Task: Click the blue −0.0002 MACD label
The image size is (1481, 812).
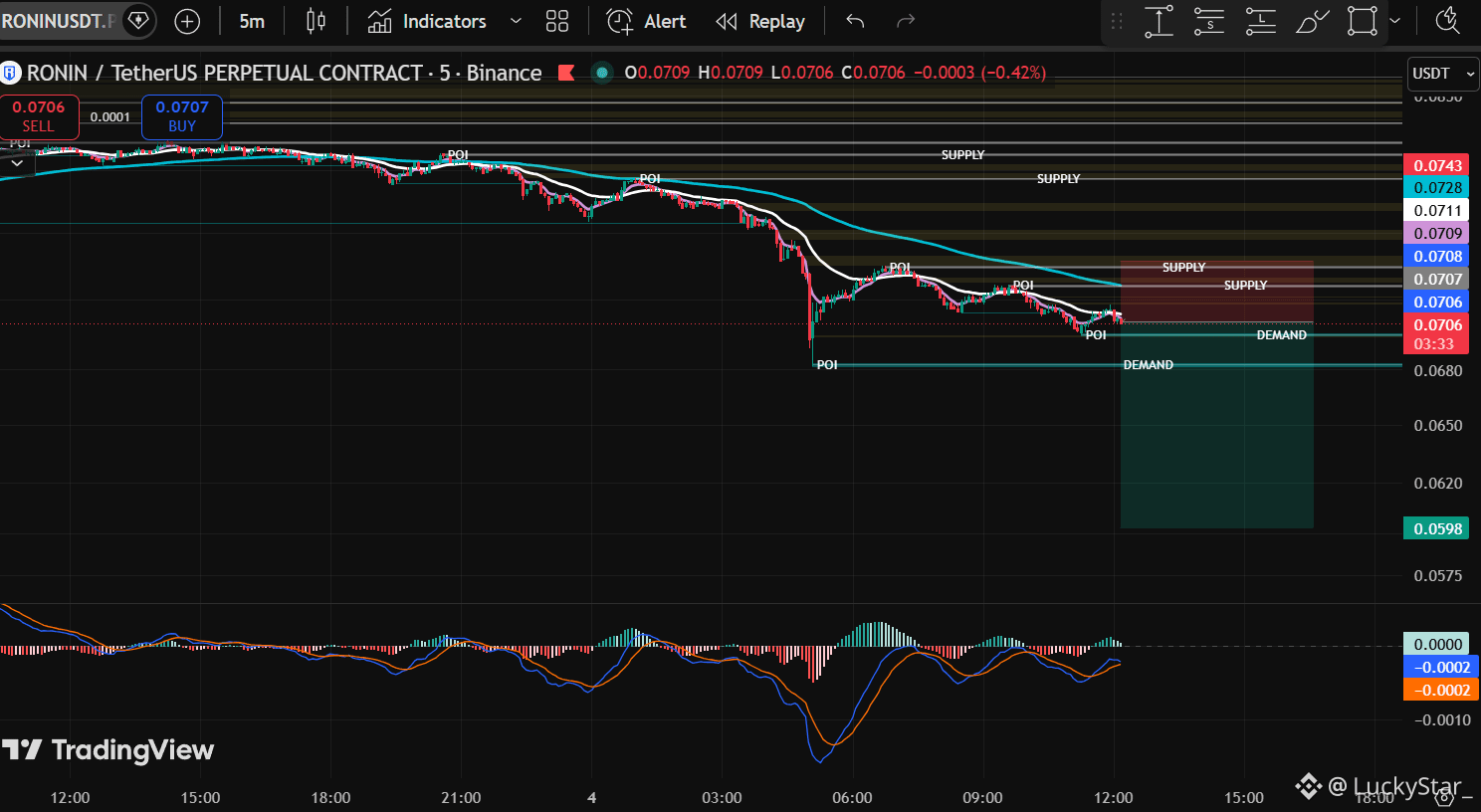Action: [1441, 668]
